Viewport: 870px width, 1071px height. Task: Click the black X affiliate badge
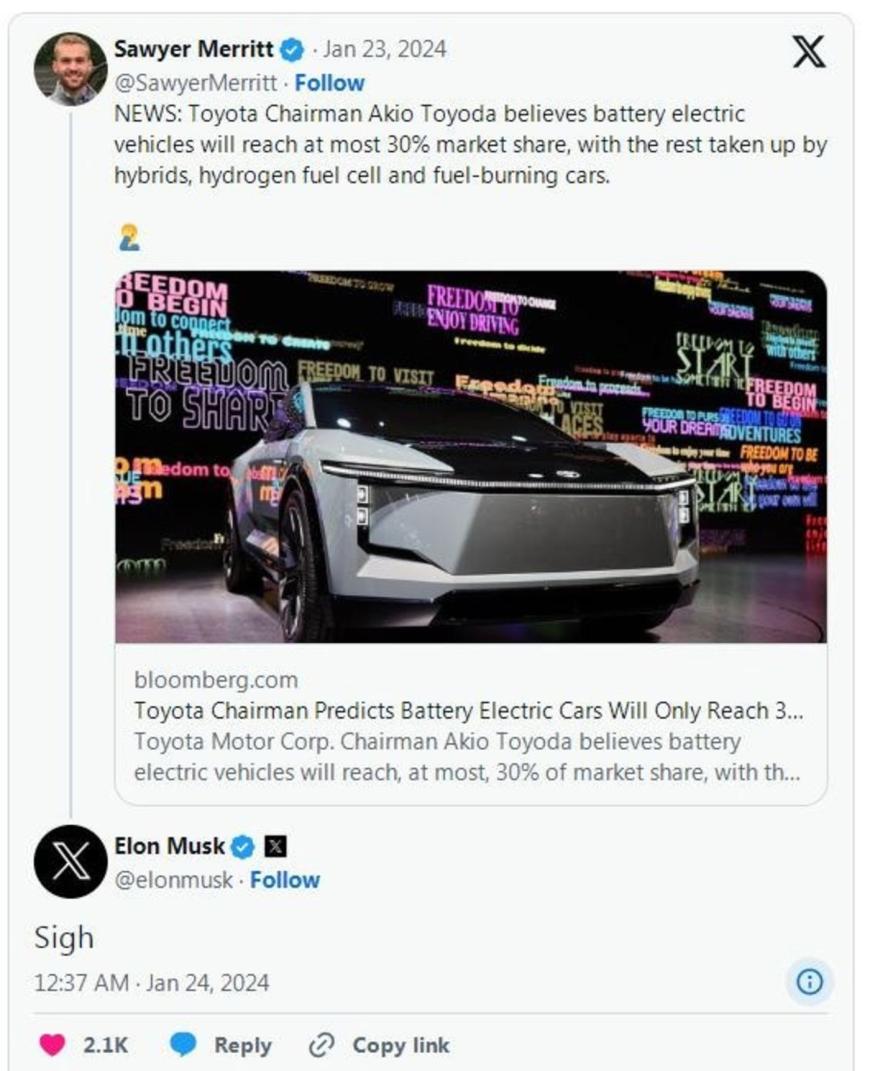tap(275, 847)
